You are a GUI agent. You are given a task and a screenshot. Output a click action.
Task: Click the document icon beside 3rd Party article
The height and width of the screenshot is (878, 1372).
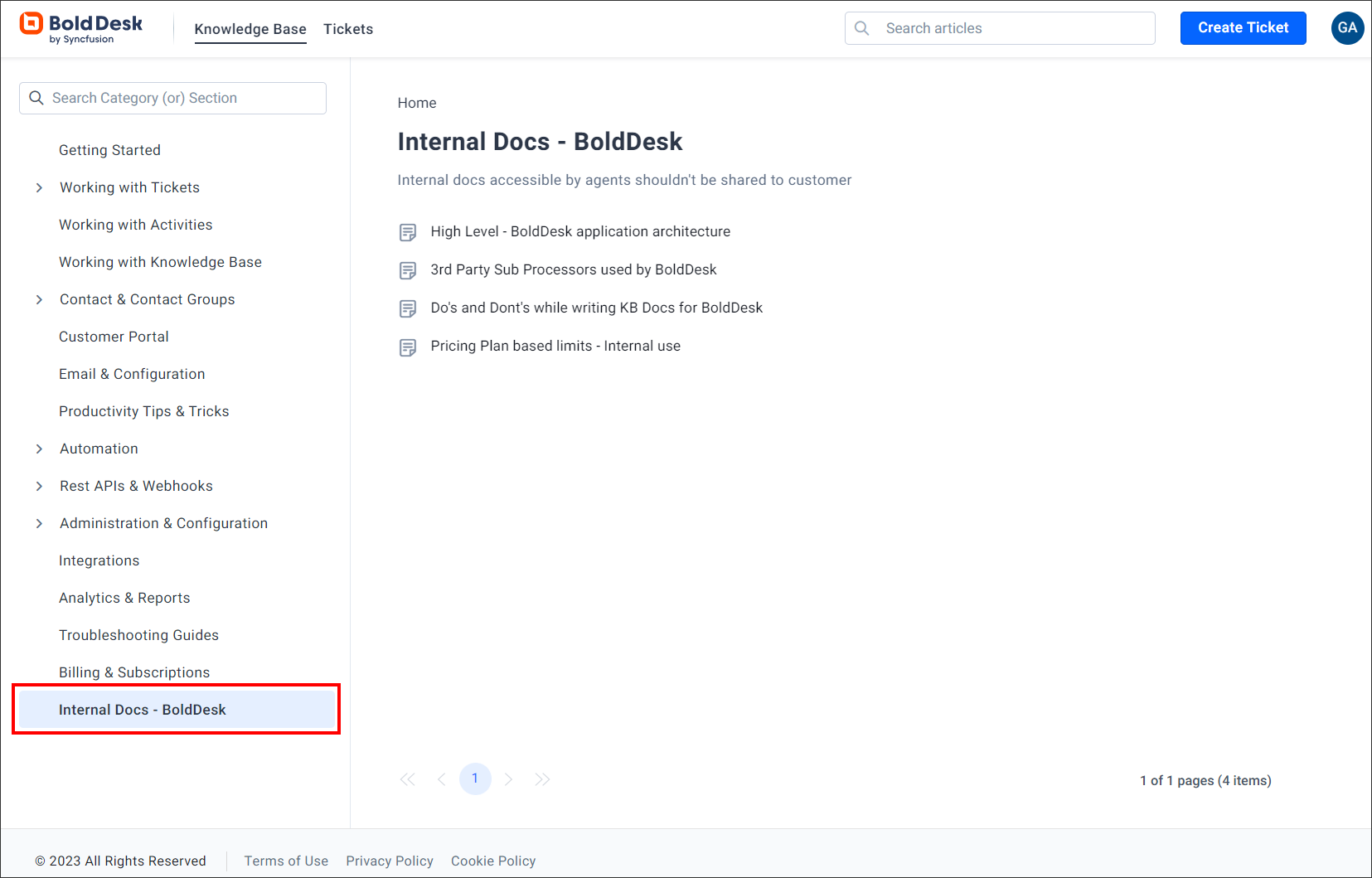(x=408, y=270)
